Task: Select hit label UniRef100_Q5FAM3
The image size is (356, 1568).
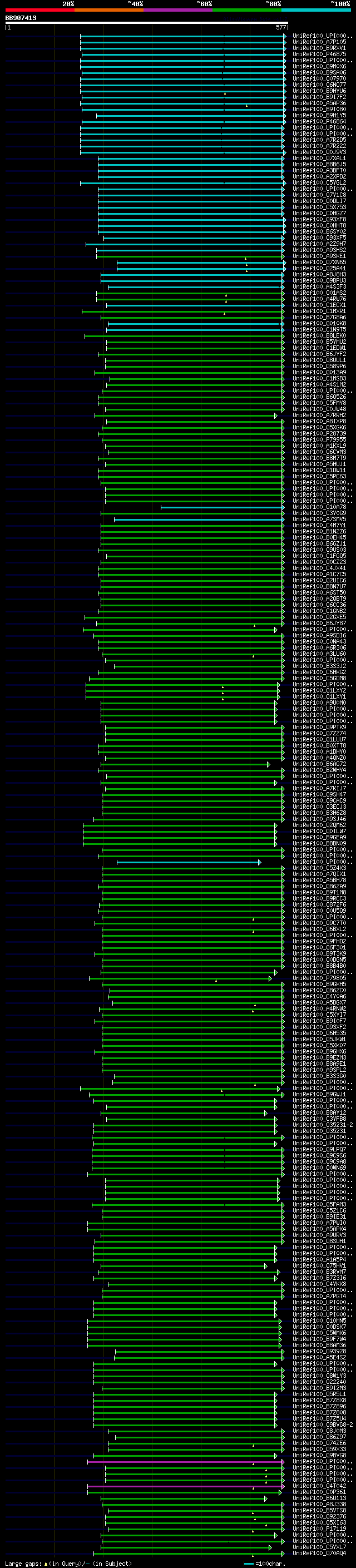Action: (x=319, y=1205)
